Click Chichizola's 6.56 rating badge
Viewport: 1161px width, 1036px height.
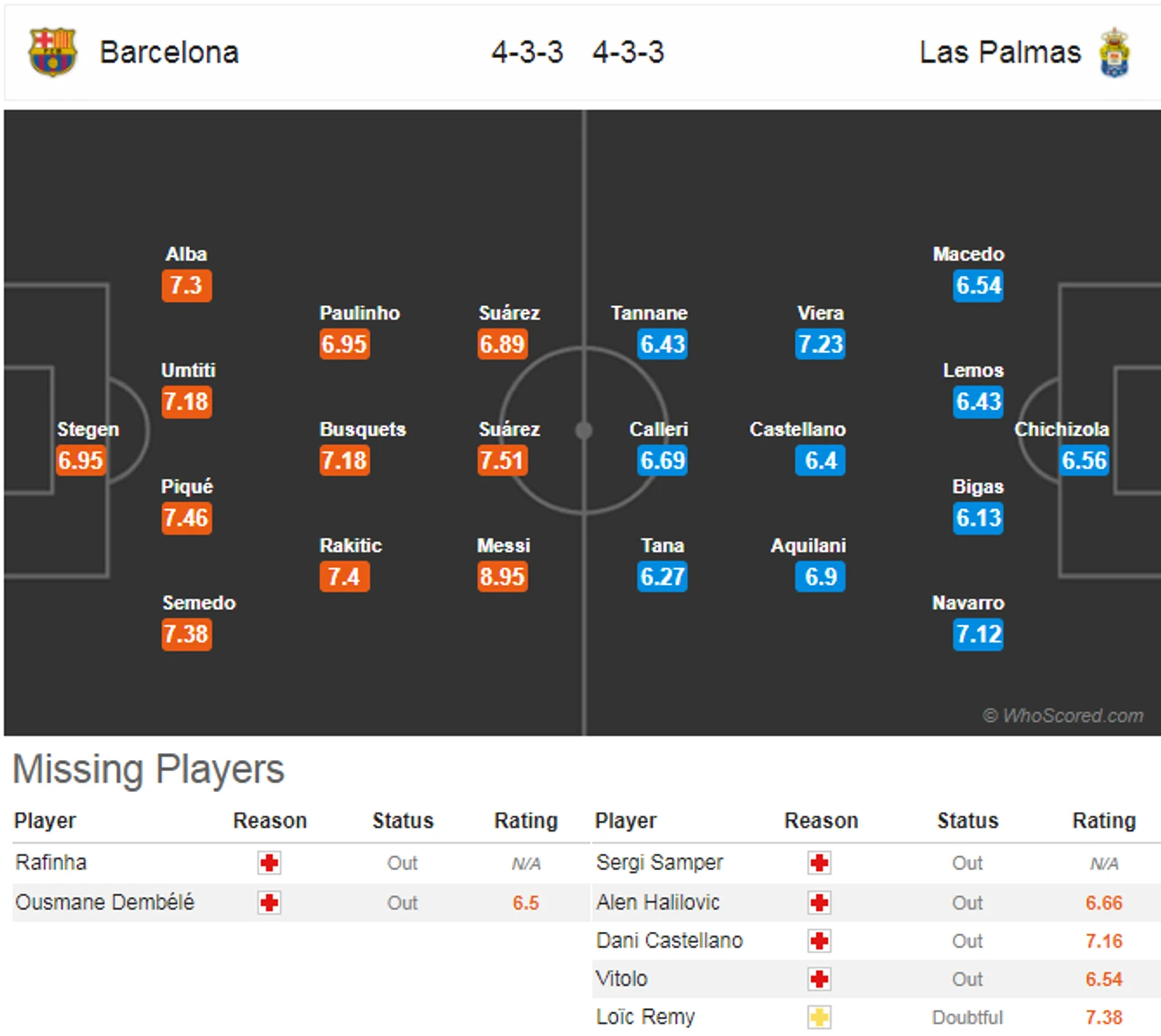click(1084, 460)
